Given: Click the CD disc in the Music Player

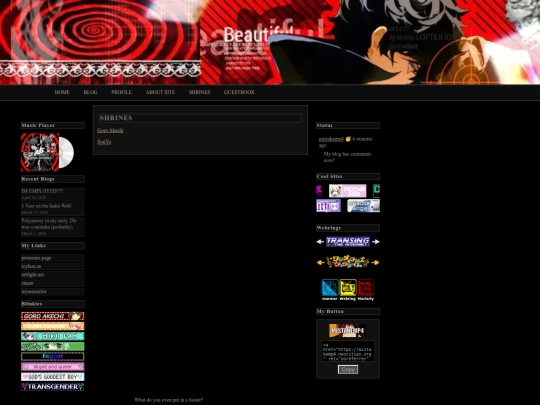Looking at the screenshot, I should pyautogui.click(x=67, y=152).
